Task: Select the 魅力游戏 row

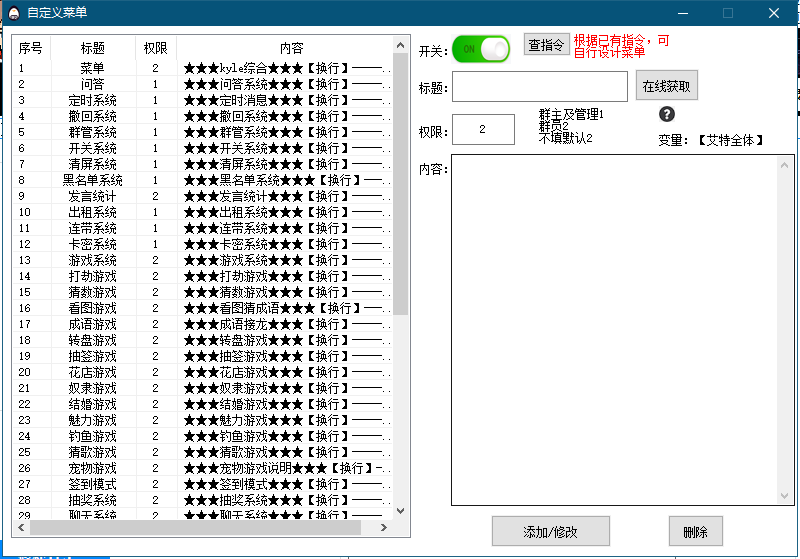Action: 203,420
